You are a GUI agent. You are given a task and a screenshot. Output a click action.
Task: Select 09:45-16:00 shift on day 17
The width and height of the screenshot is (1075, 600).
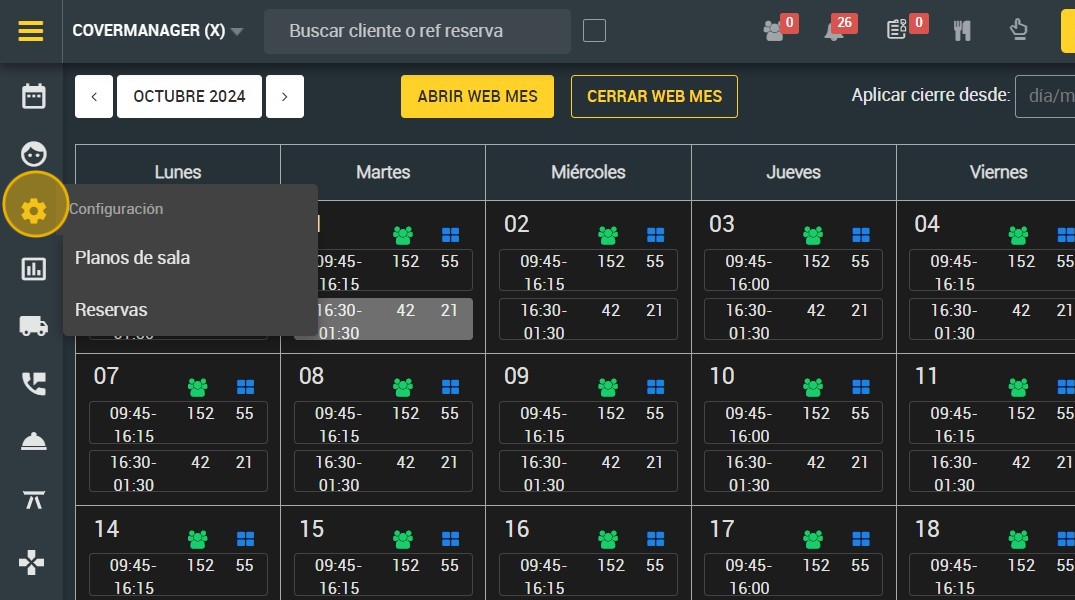pos(793,575)
